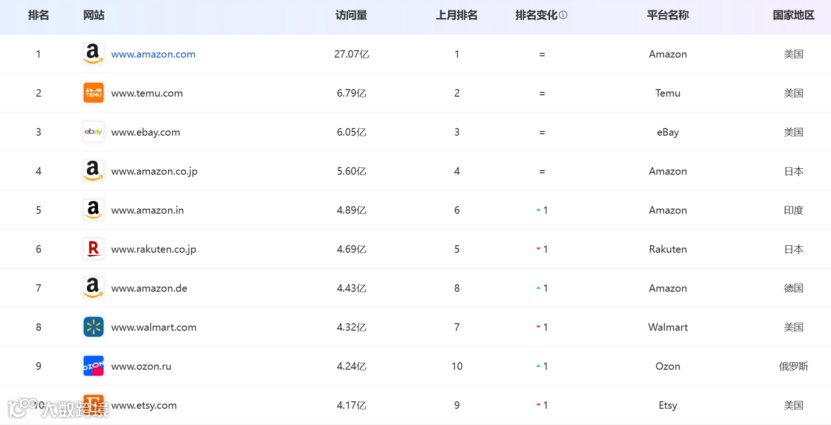Click the Rakuten platform name cell
Screen dimensions: 831x425
[668, 249]
